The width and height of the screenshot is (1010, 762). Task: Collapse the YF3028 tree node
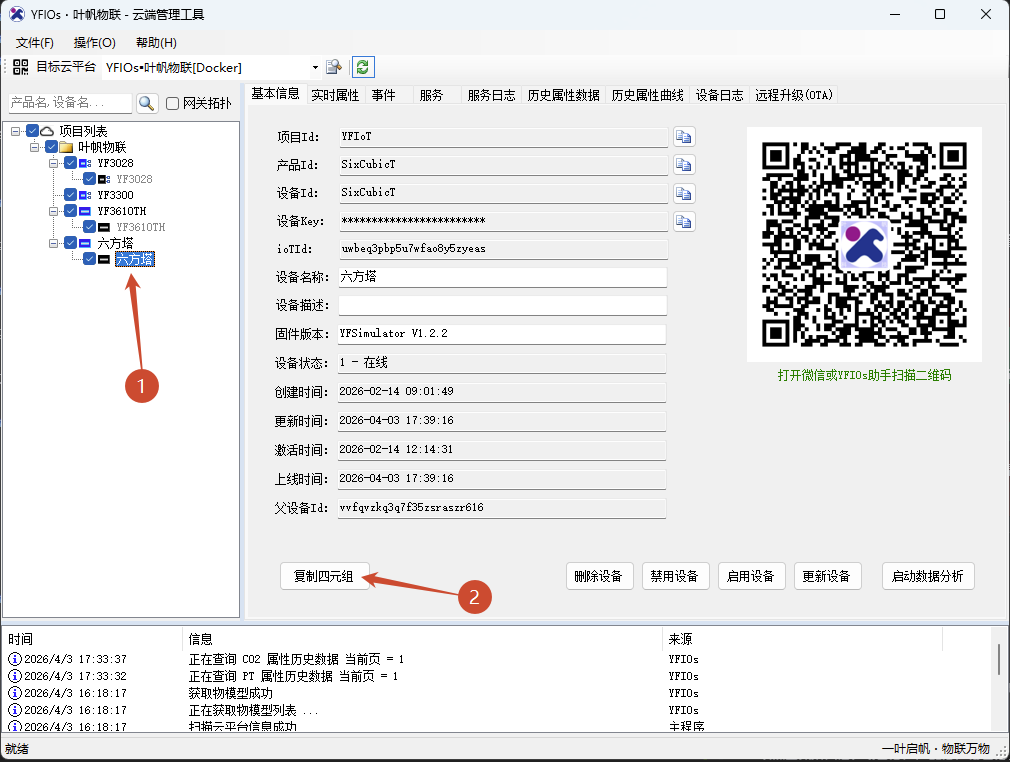[51, 163]
